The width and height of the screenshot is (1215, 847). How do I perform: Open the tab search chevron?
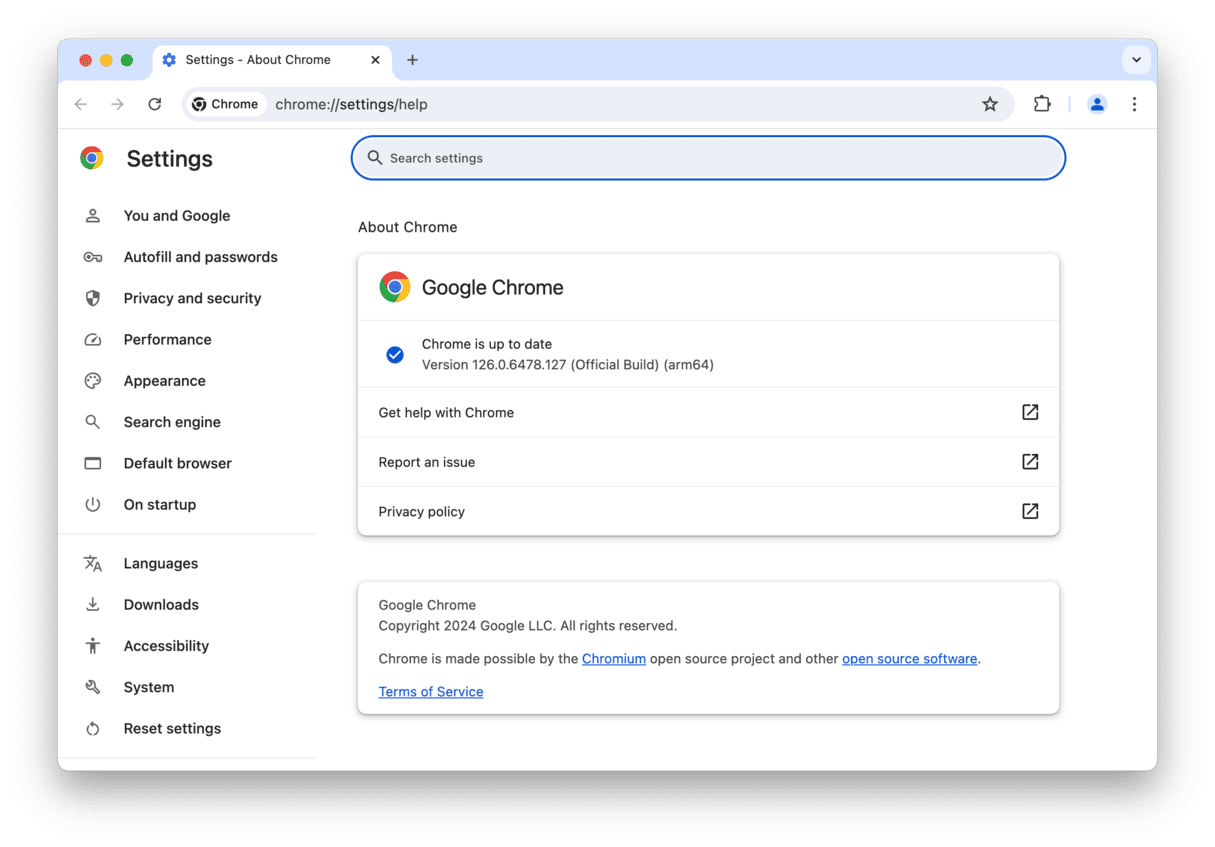point(1136,60)
